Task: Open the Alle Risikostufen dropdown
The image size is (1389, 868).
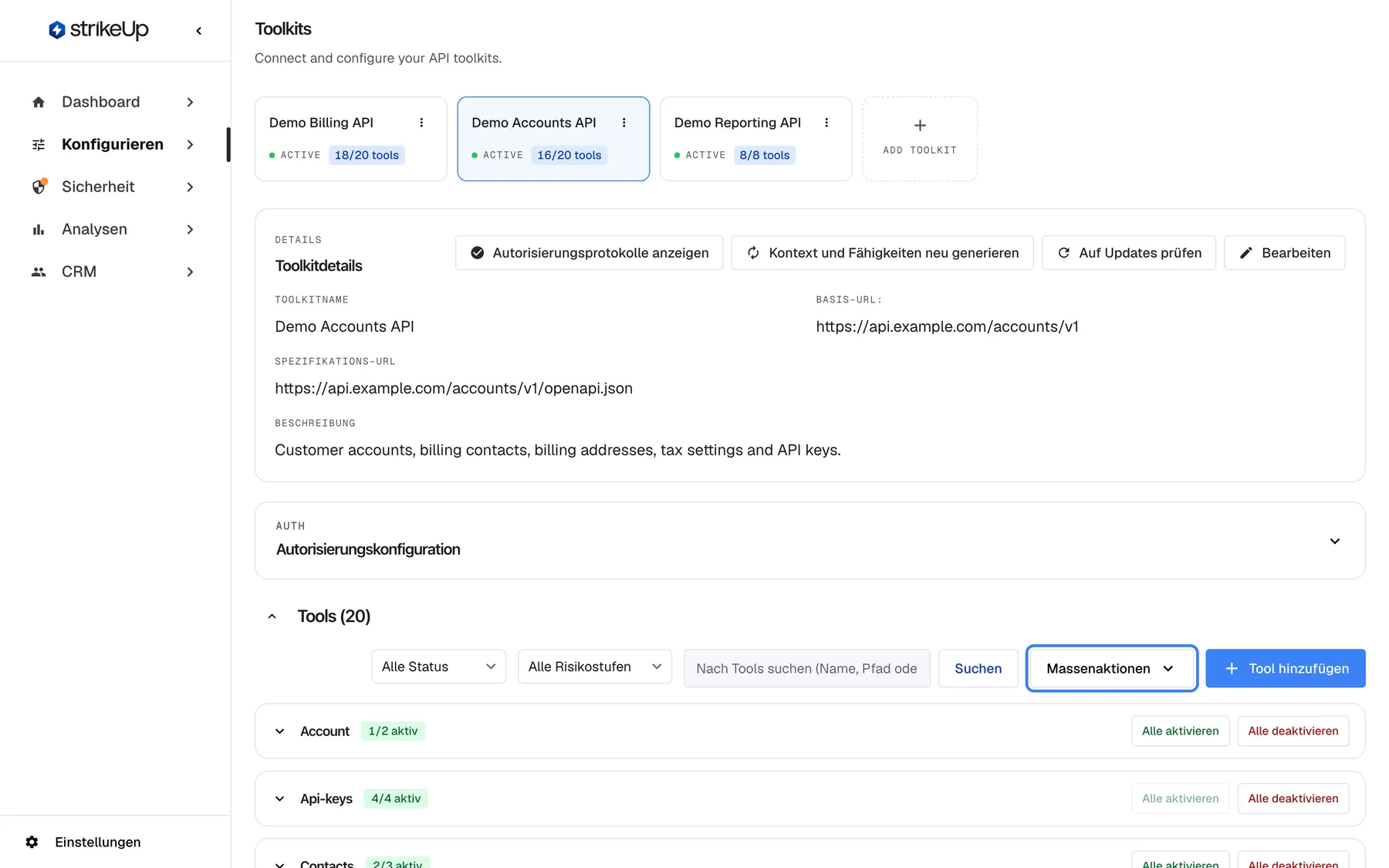Action: coord(595,667)
